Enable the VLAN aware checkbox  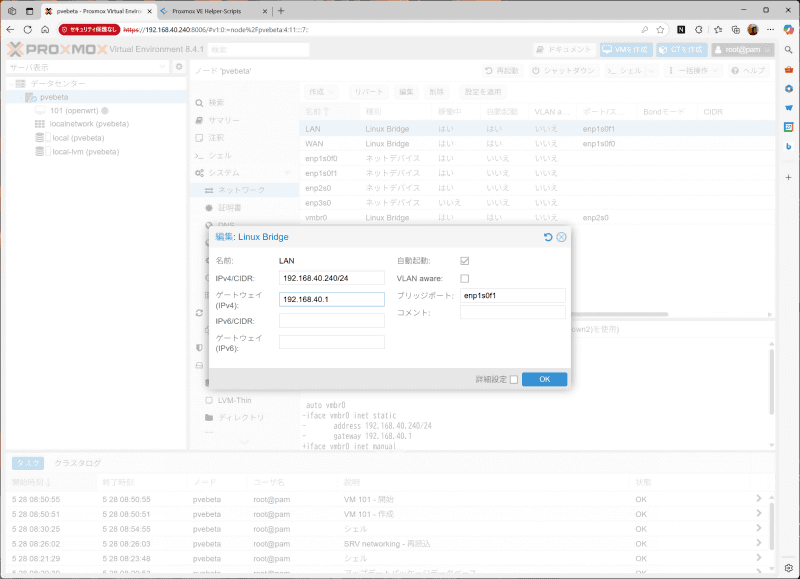[464, 279]
